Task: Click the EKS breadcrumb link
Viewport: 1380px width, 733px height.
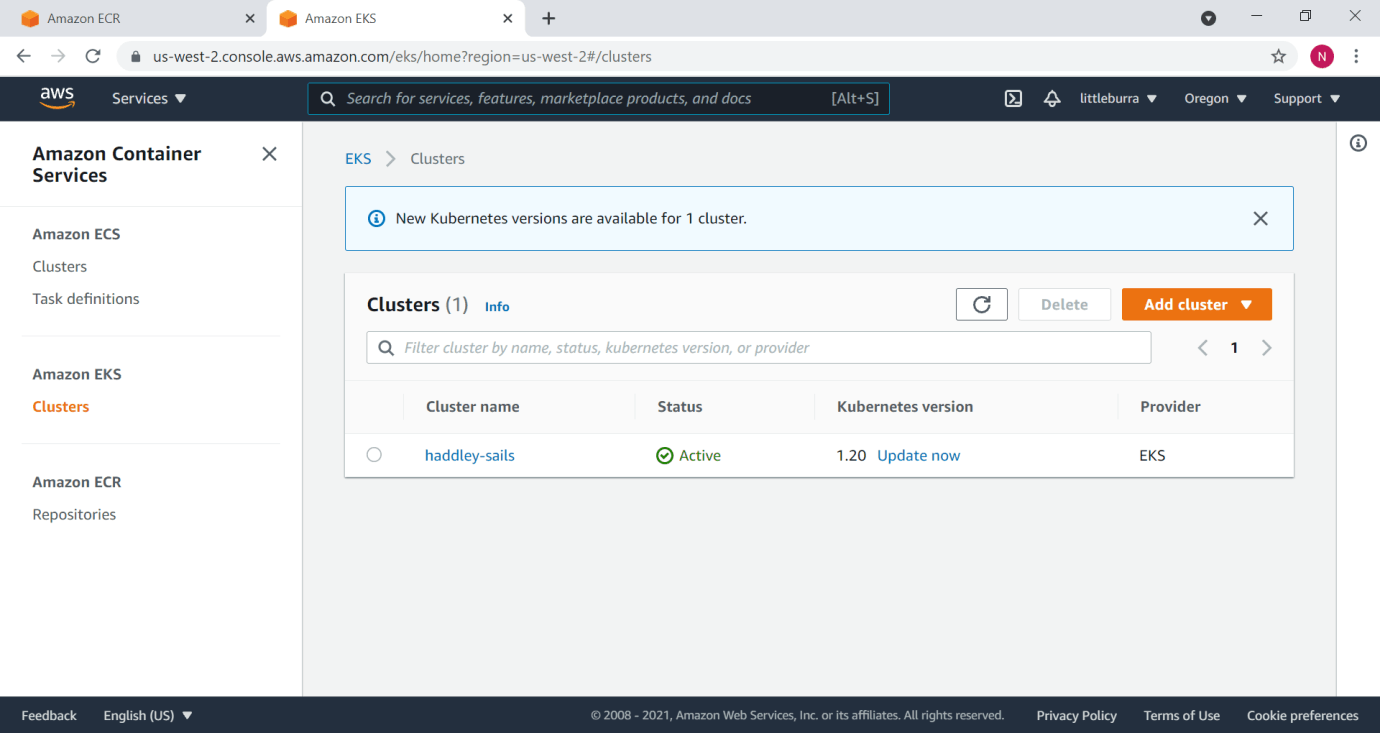Action: pos(358,159)
